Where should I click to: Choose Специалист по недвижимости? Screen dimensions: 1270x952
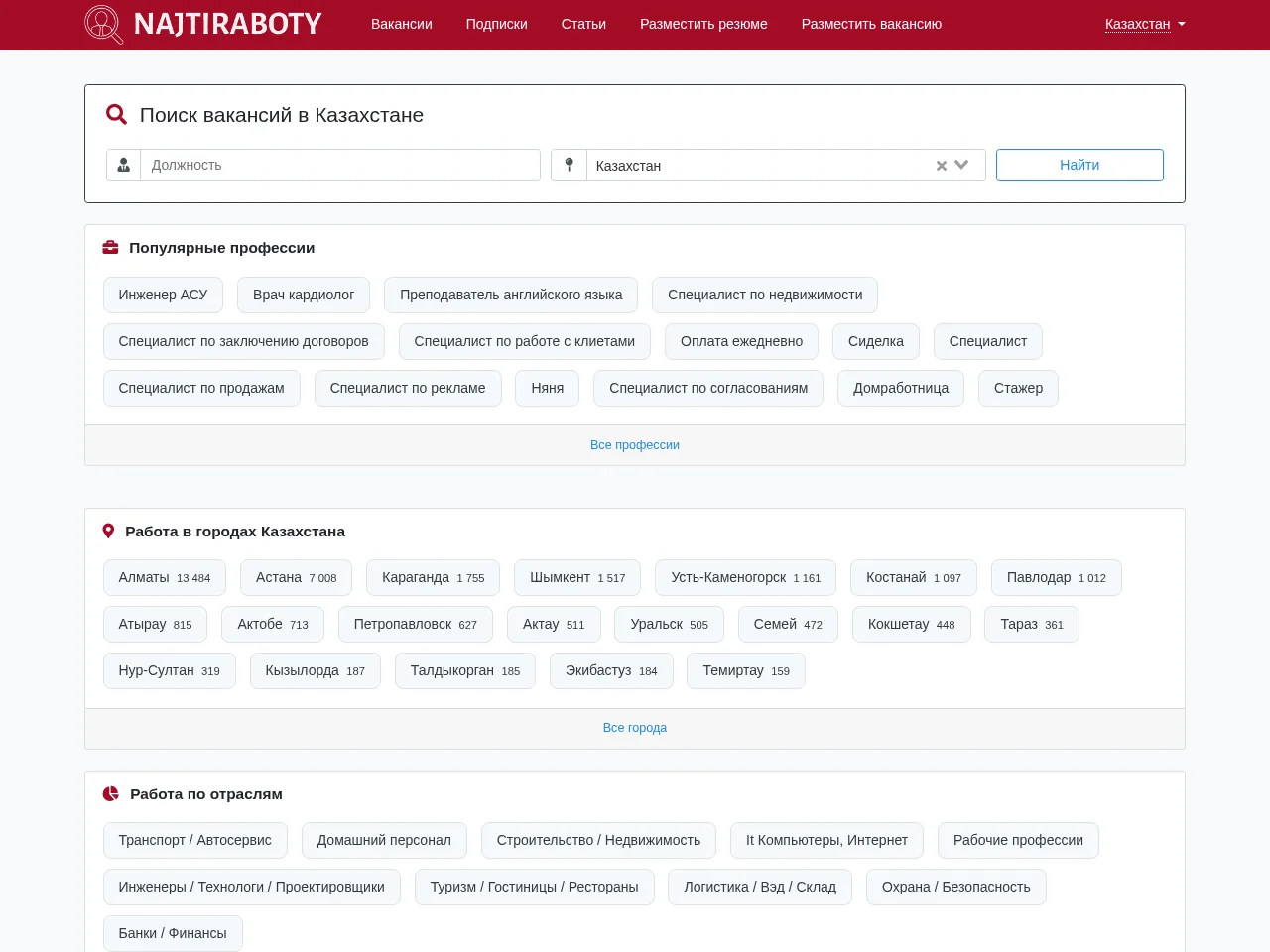pos(765,295)
